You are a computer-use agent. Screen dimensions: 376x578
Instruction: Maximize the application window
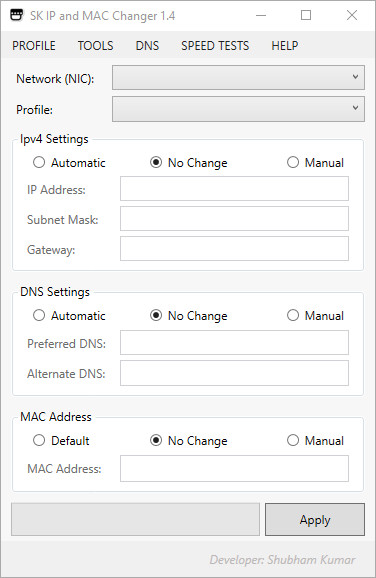[306, 15]
